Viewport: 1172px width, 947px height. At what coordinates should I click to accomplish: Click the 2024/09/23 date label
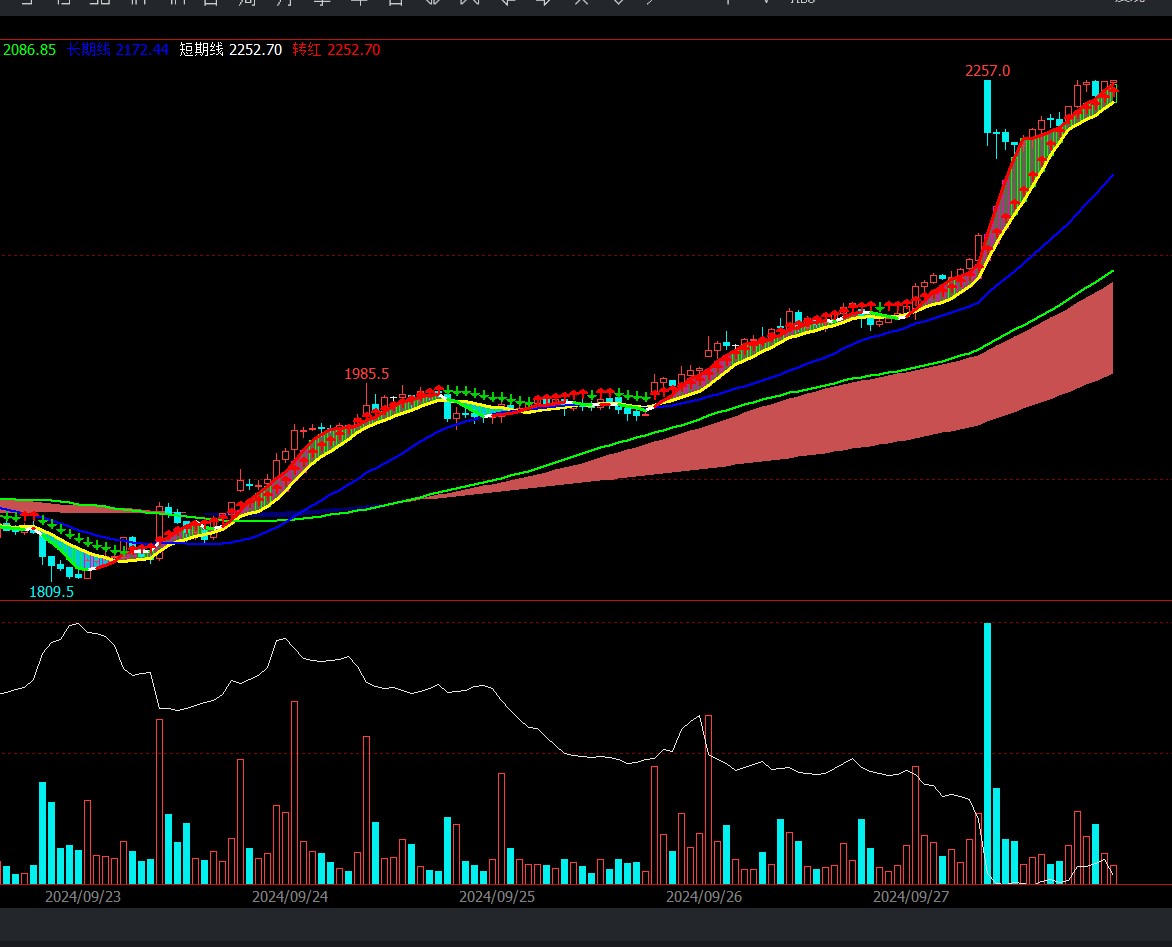point(83,896)
